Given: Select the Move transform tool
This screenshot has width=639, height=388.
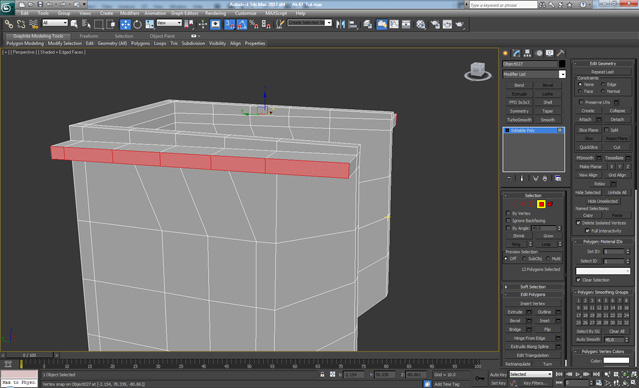Looking at the screenshot, I should click(125, 24).
